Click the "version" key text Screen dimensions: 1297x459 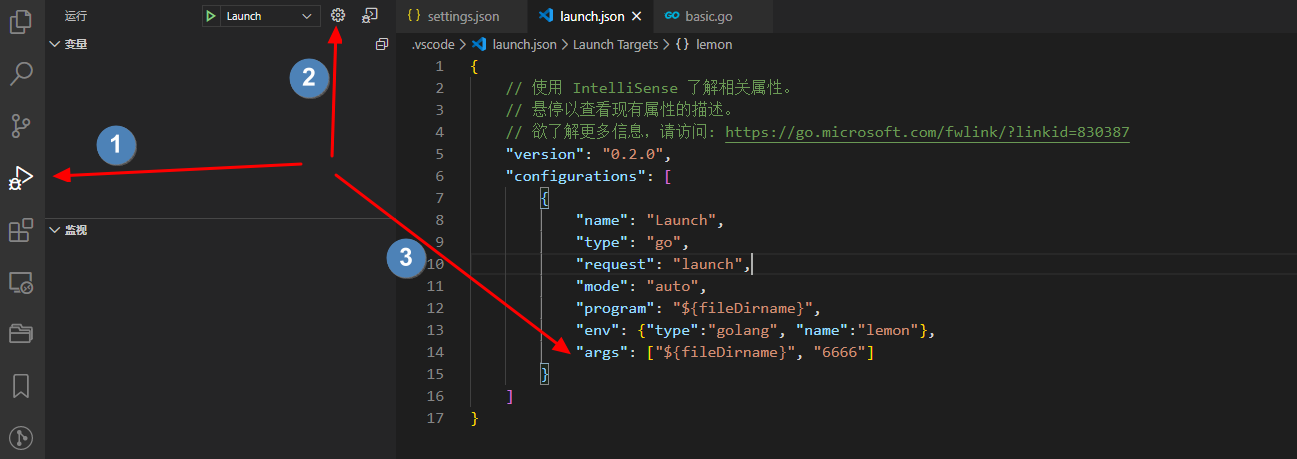(544, 154)
